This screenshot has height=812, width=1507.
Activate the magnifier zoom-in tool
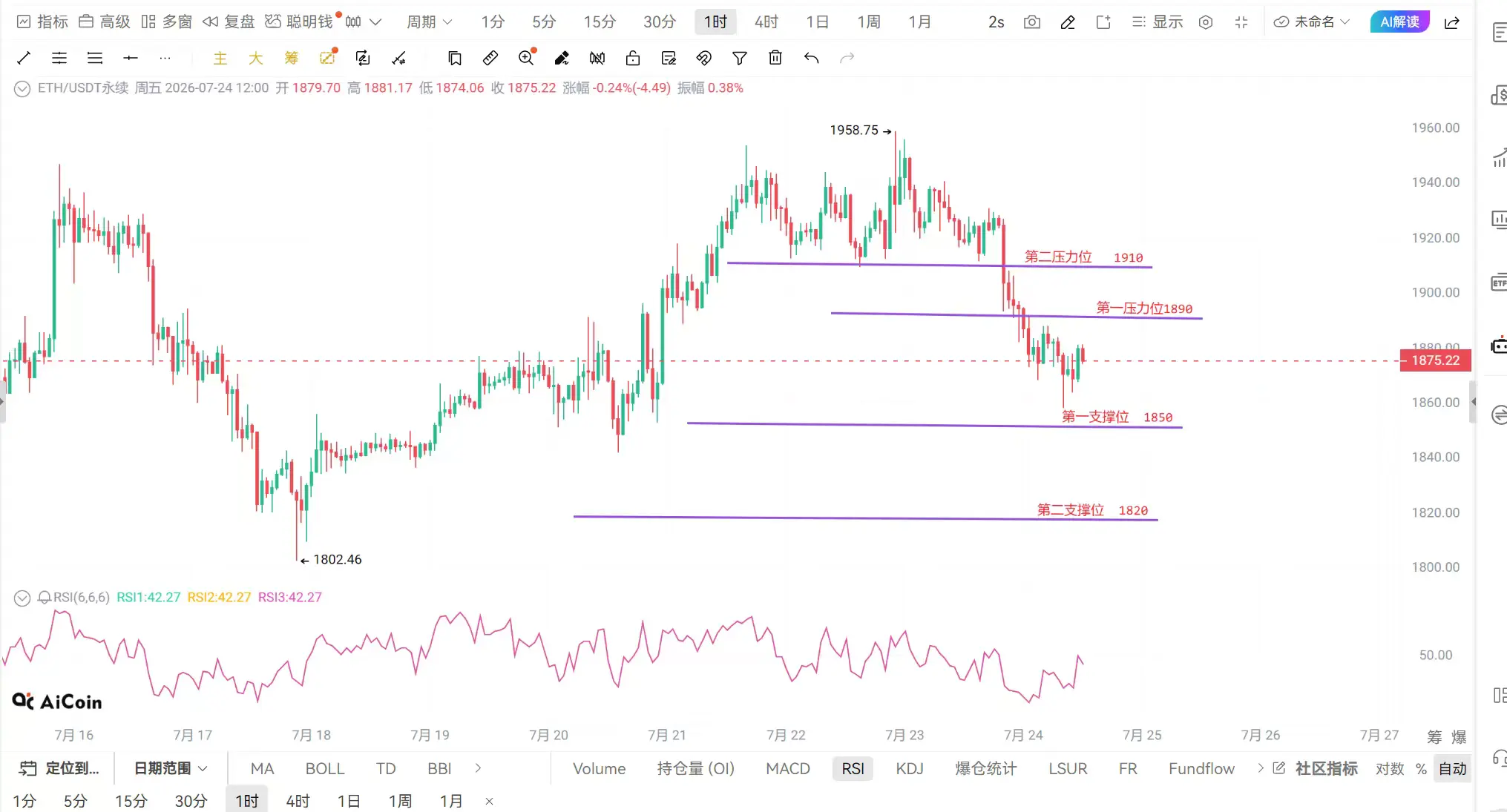tap(527, 57)
